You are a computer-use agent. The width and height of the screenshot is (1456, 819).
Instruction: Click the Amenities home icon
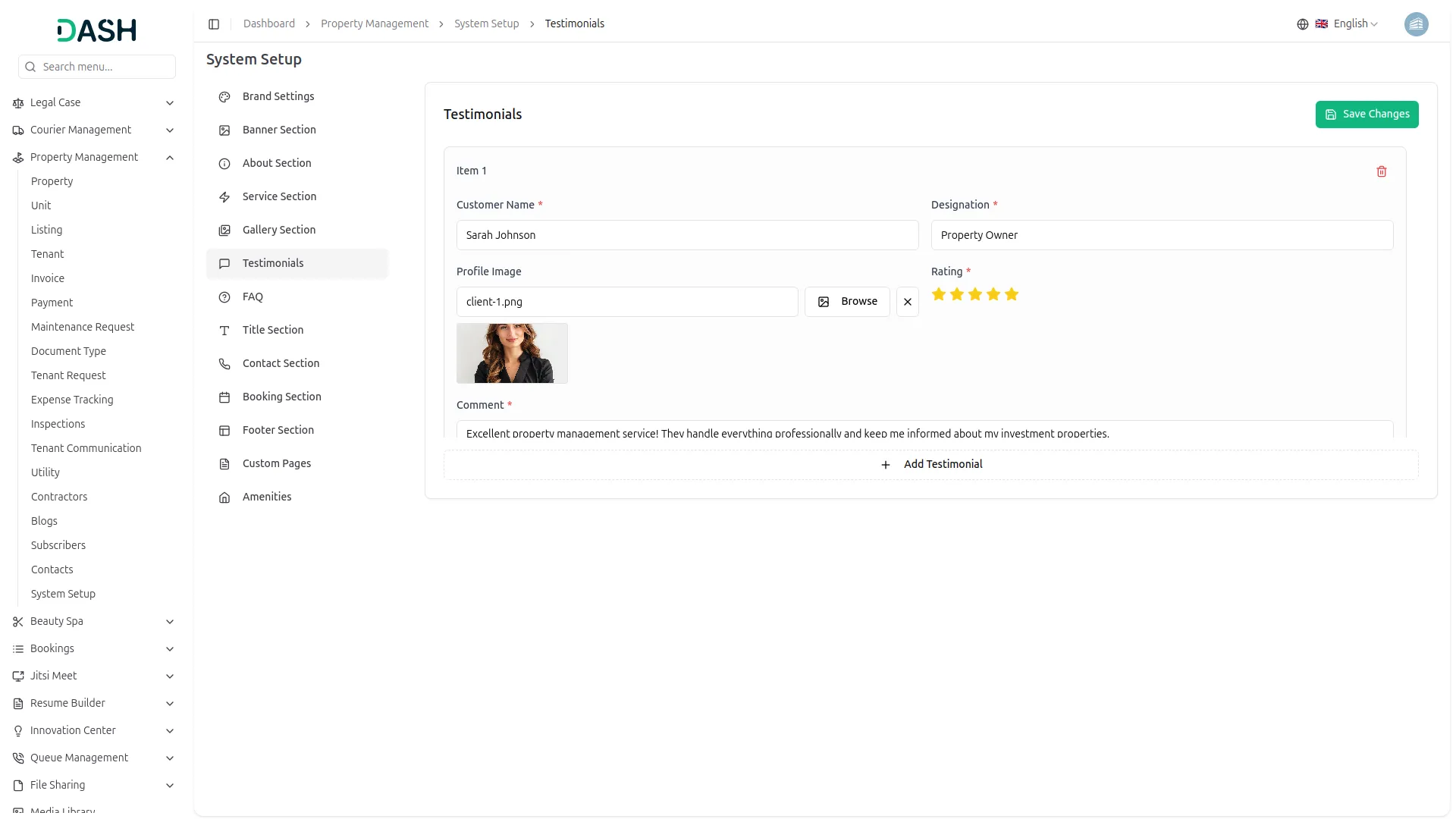(x=224, y=497)
